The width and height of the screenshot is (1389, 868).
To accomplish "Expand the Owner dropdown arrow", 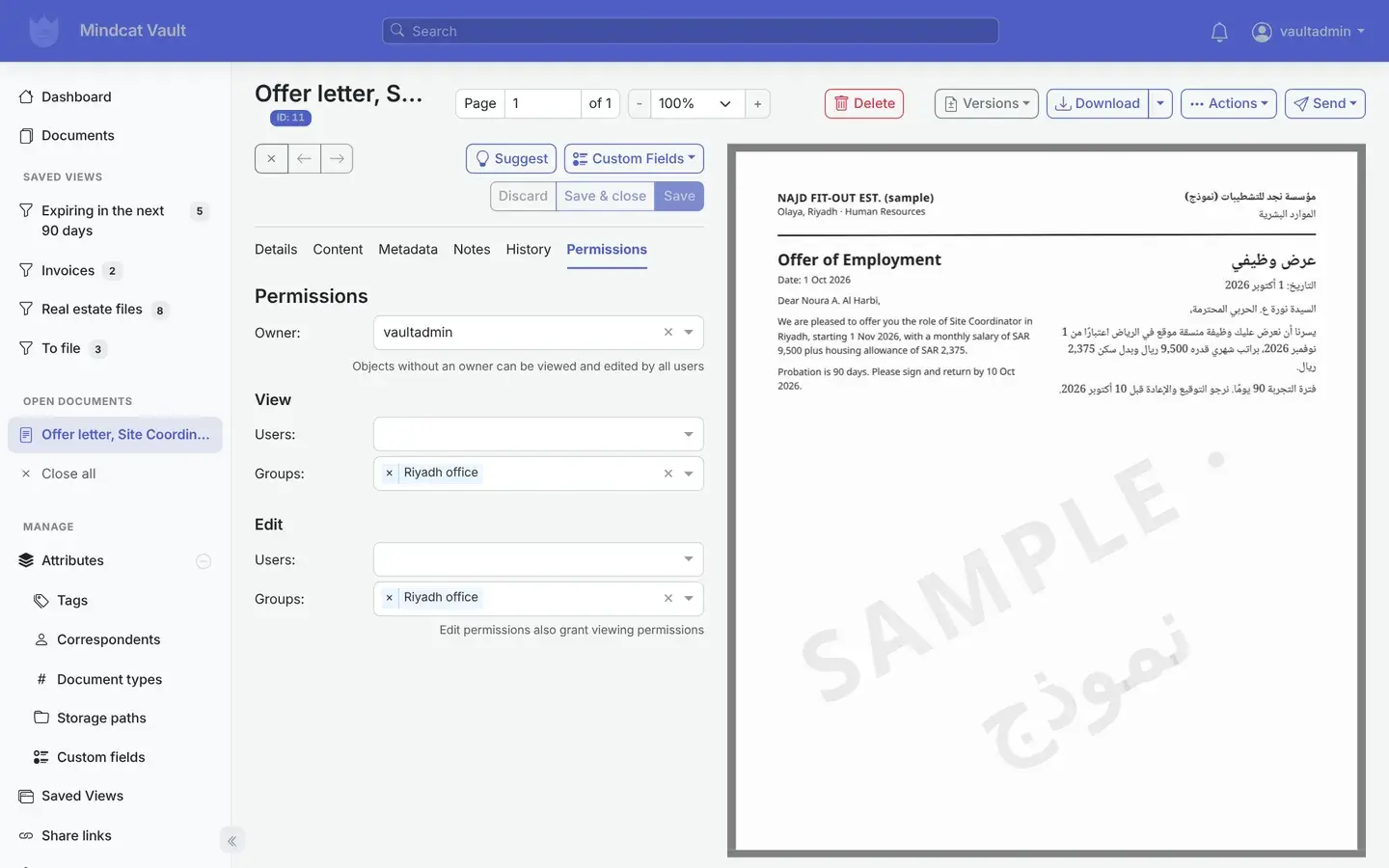I will (689, 333).
